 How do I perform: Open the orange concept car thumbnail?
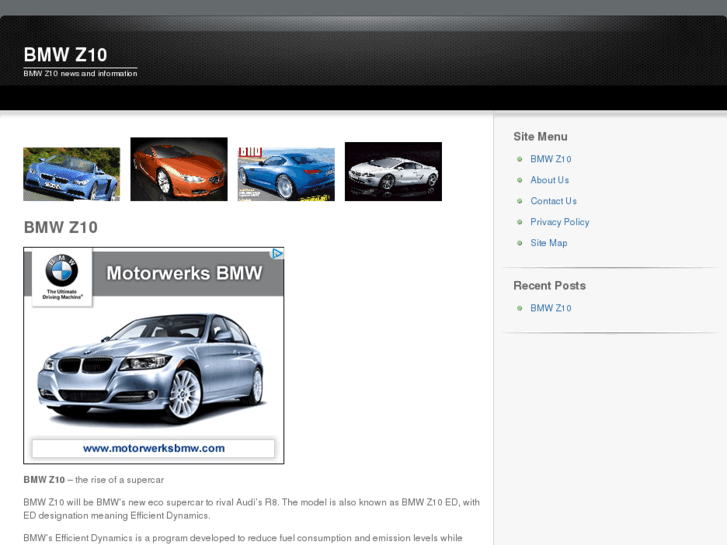179,169
